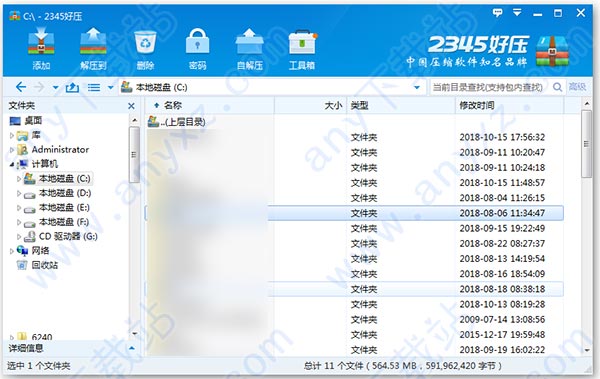
Task: Click the folder tree scrollbar thumb
Action: pos(134,155)
